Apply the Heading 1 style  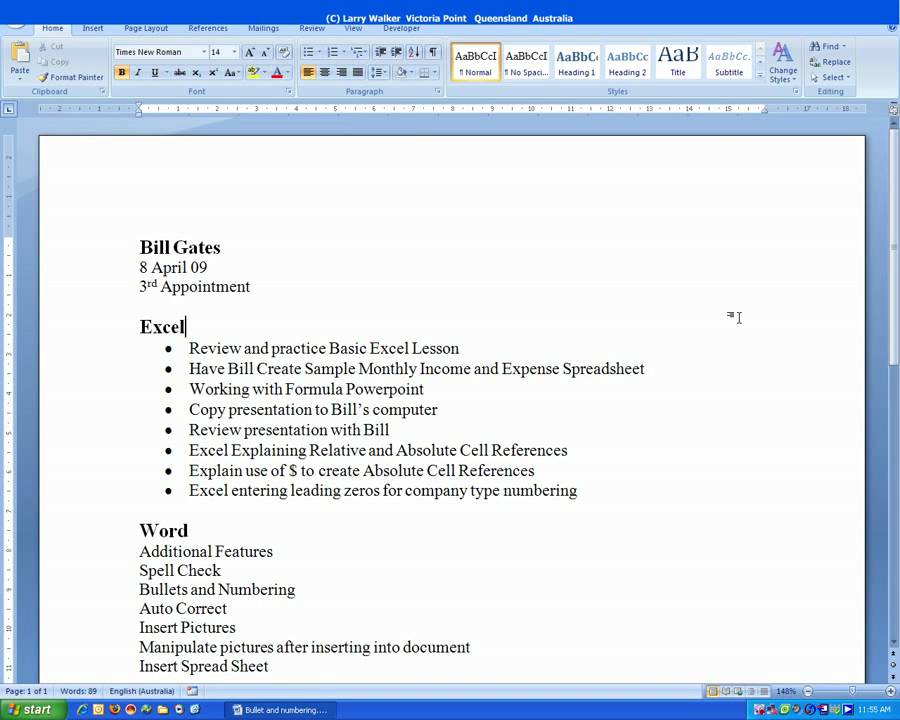click(577, 62)
